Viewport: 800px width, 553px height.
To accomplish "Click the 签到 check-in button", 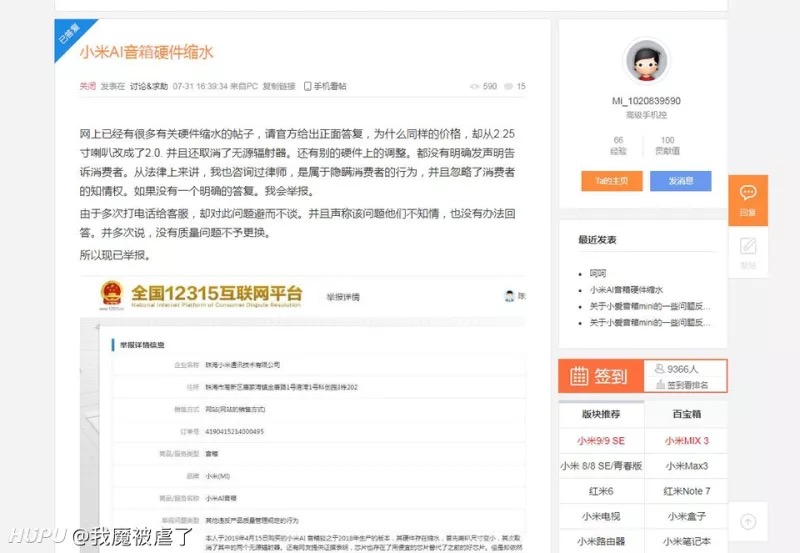I will (x=601, y=376).
